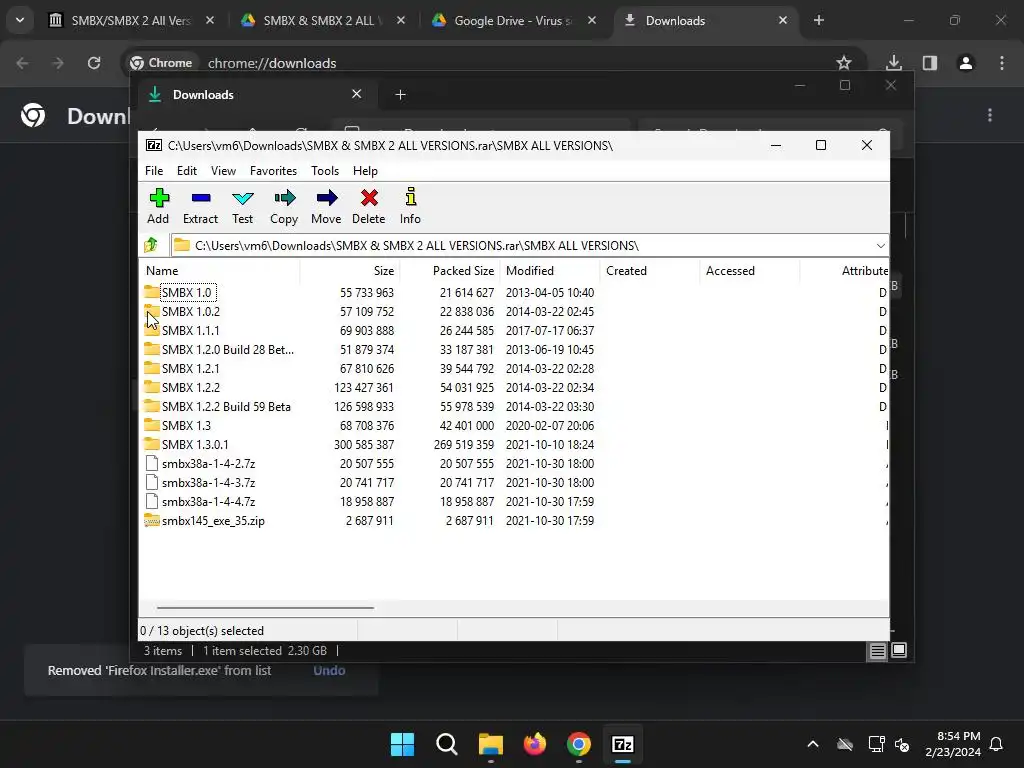1024x768 pixels.
Task: Toggle Chrome side panel
Action: (930, 63)
